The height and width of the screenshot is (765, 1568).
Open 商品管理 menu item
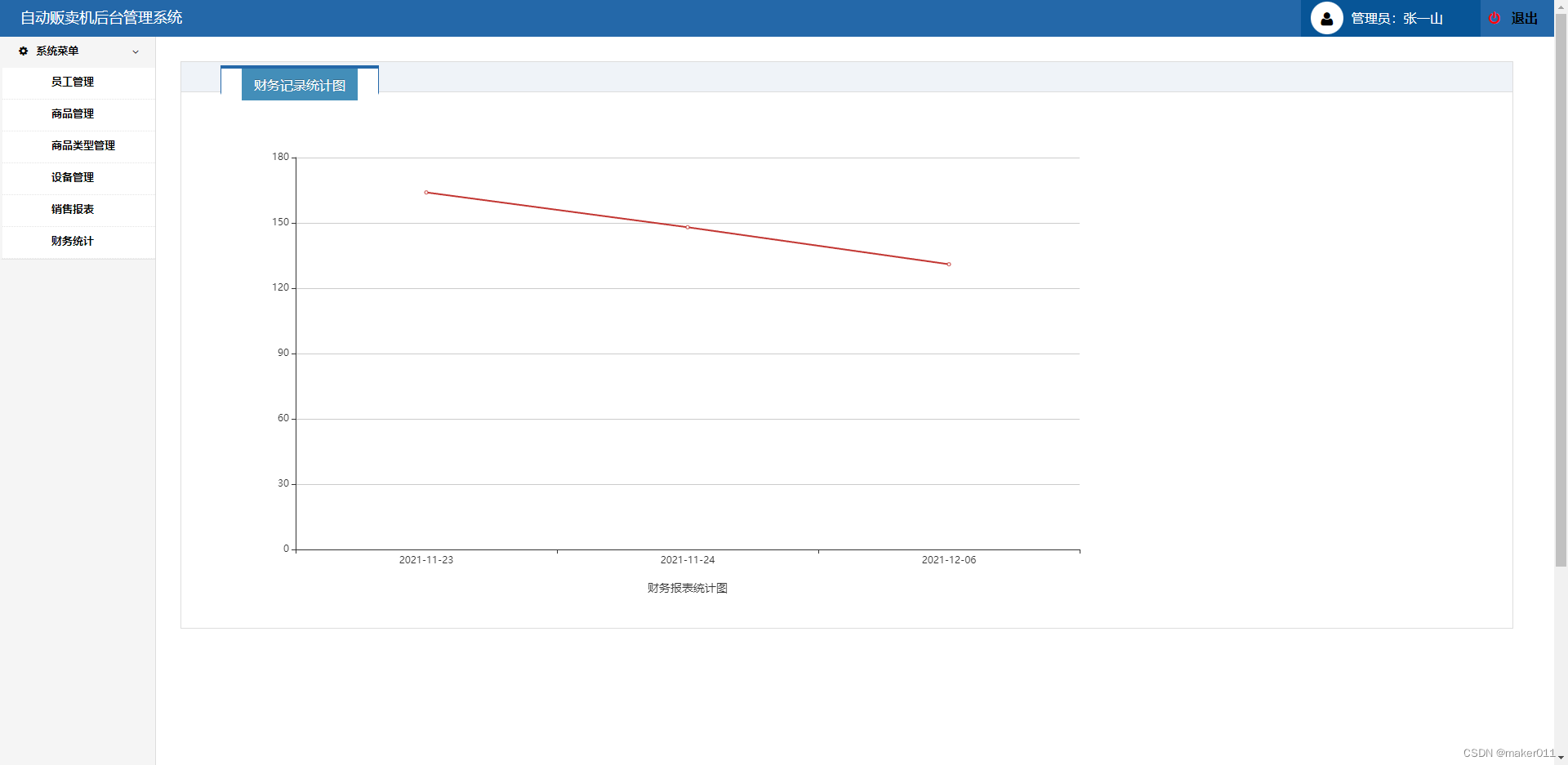click(78, 113)
